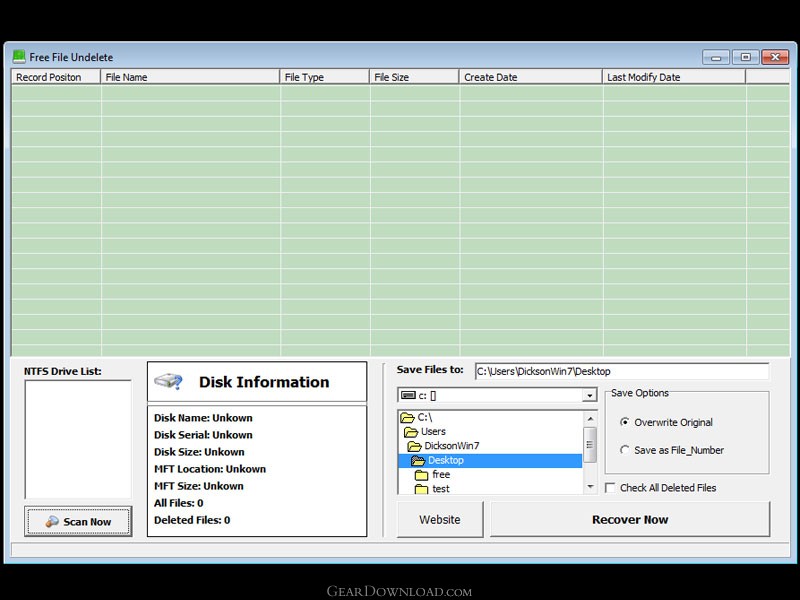This screenshot has width=800, height=600.
Task: Sort by File Size column header
Action: [414, 77]
